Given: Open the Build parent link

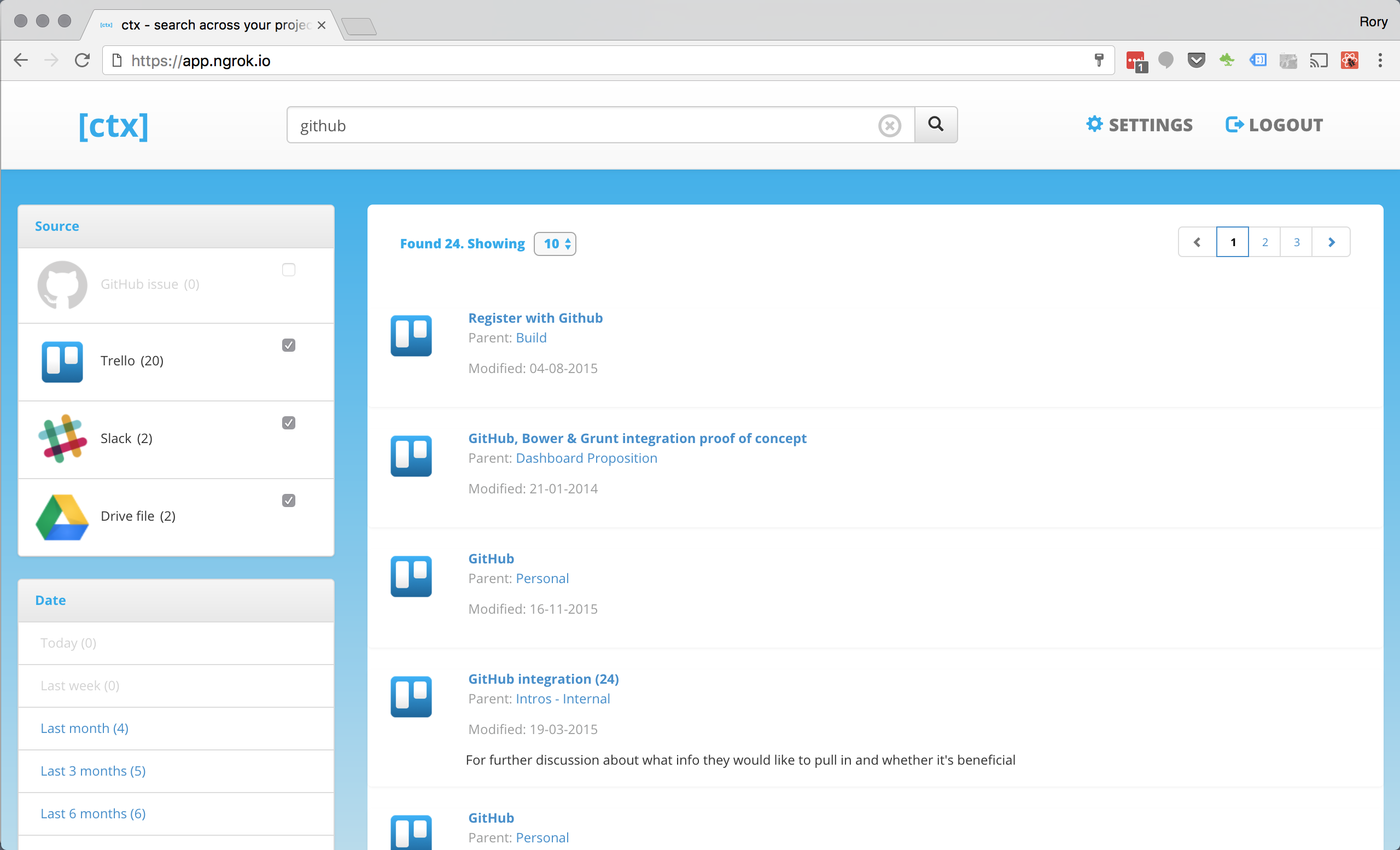Looking at the screenshot, I should click(x=531, y=337).
